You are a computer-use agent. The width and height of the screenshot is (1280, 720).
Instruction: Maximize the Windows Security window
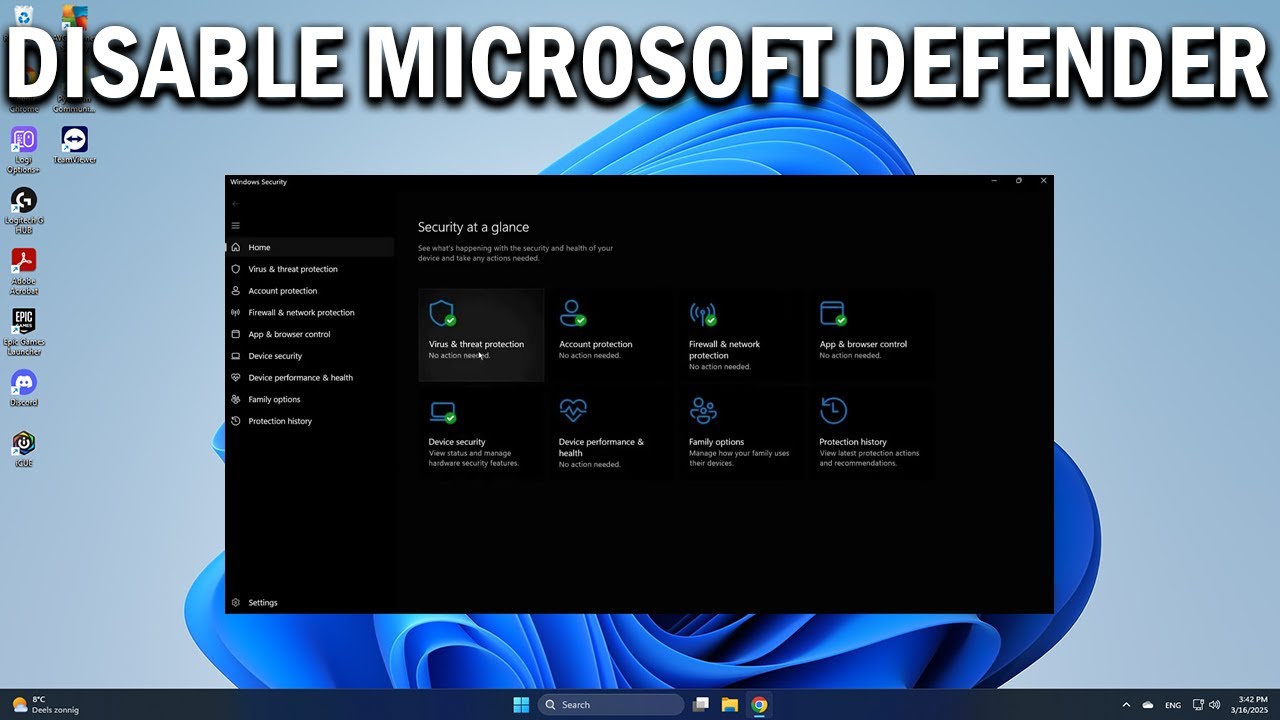[1019, 181]
